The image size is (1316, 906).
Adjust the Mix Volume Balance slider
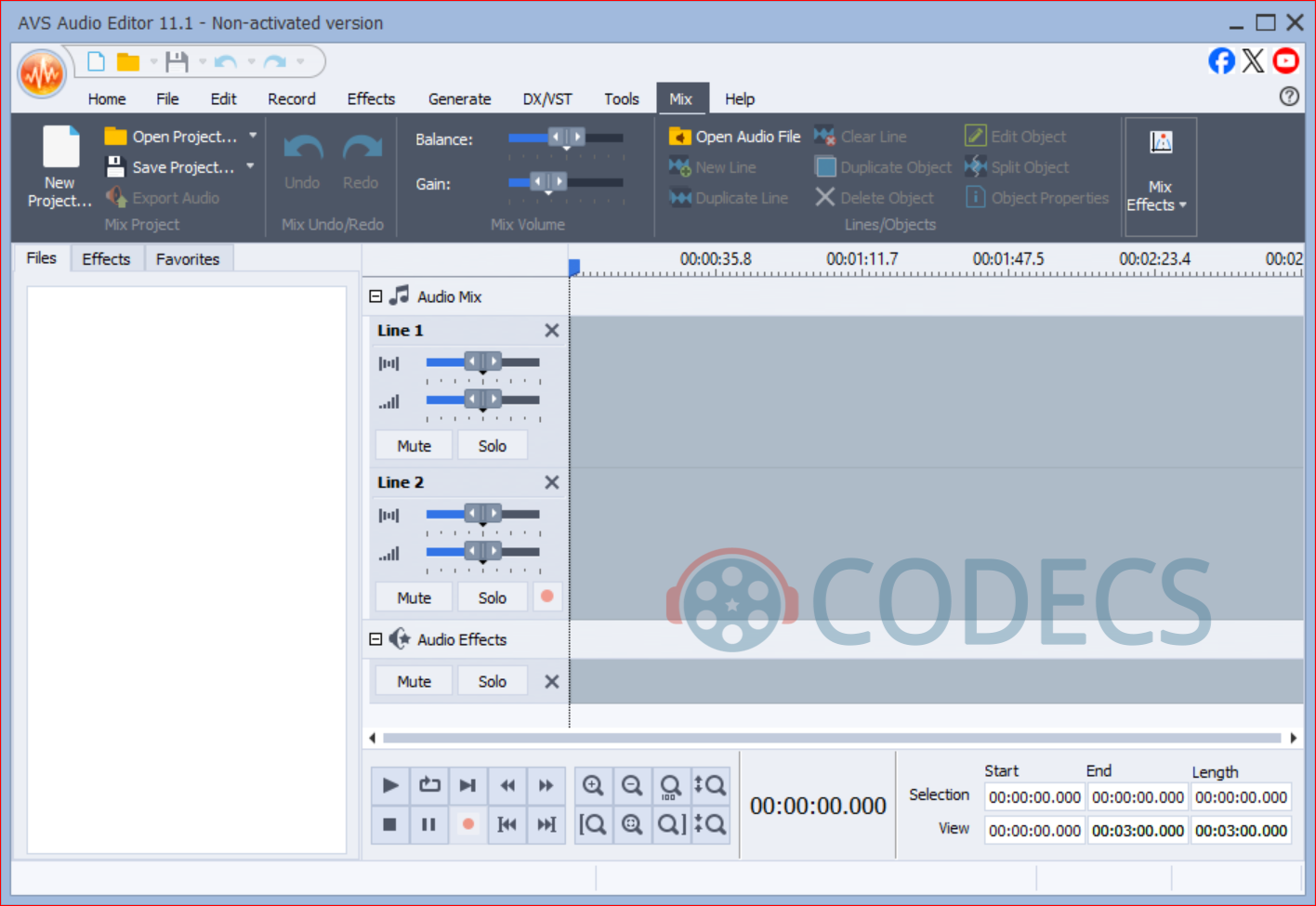[x=566, y=138]
